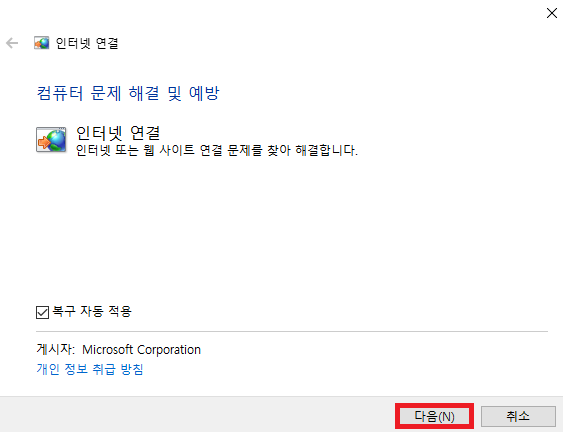The image size is (563, 432).
Task: Select the 인터넷 연결 troubleshooter name beside globe
Action: pos(118,133)
